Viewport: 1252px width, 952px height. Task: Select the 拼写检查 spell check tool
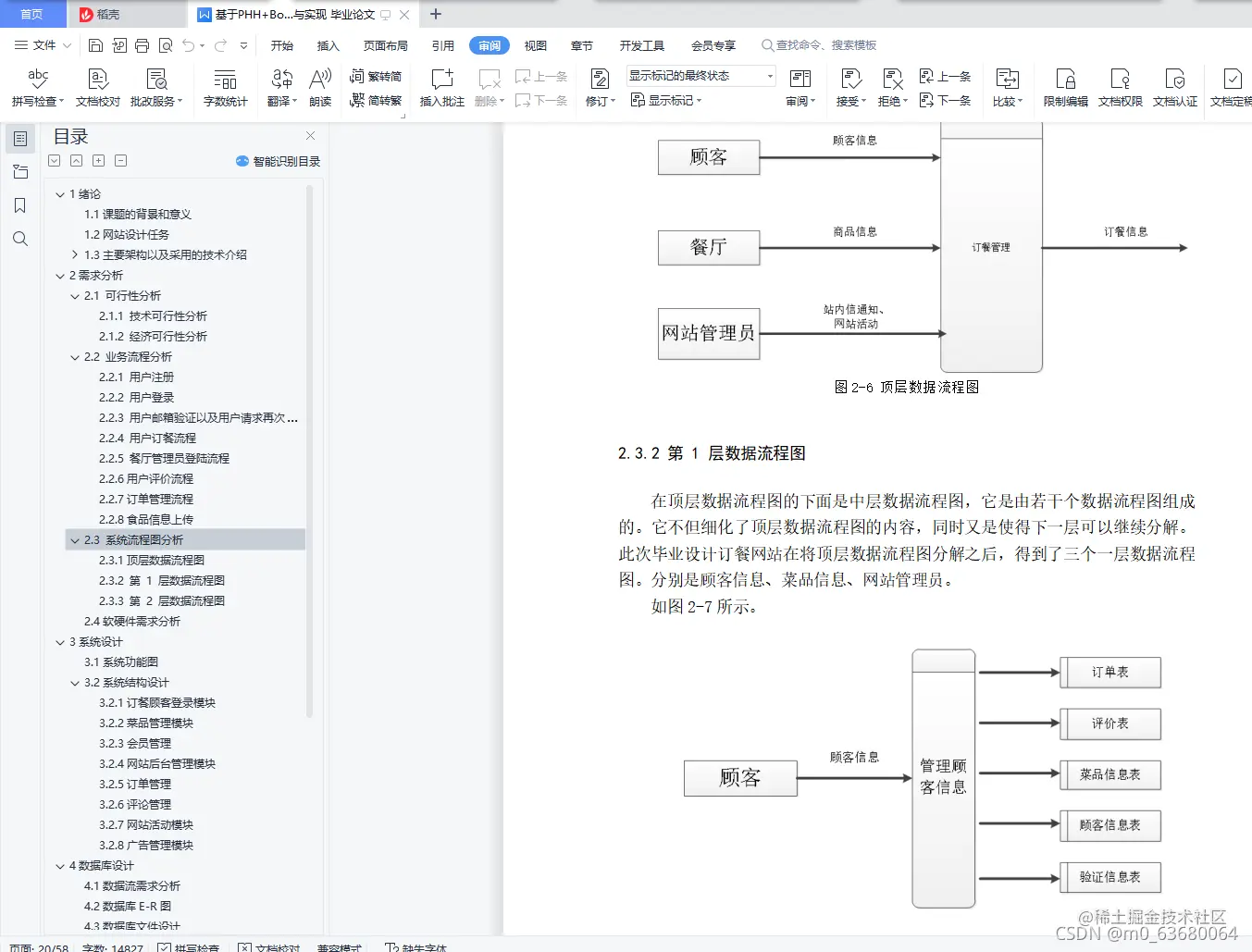tap(36, 88)
